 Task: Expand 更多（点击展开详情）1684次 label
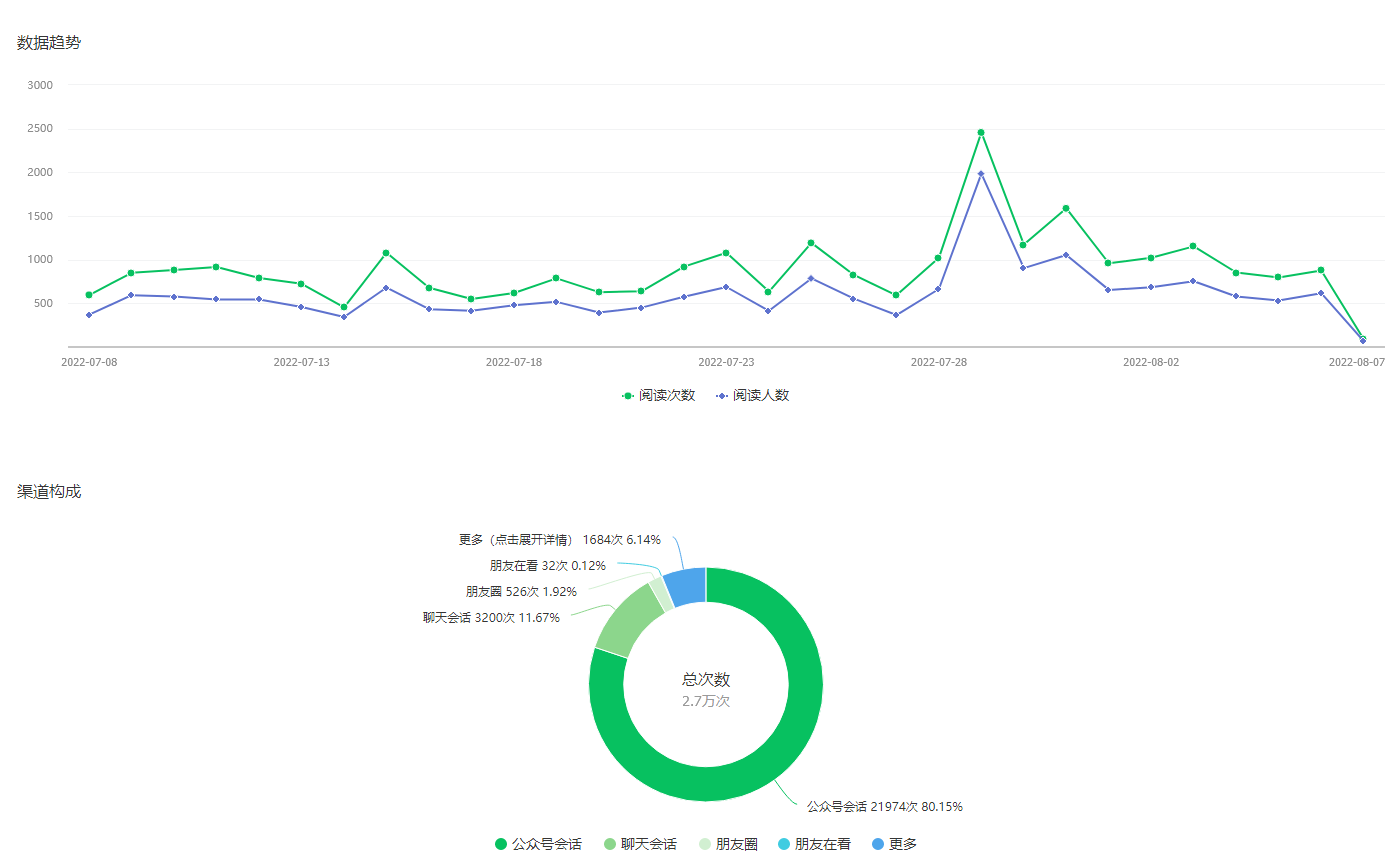pyautogui.click(x=559, y=540)
